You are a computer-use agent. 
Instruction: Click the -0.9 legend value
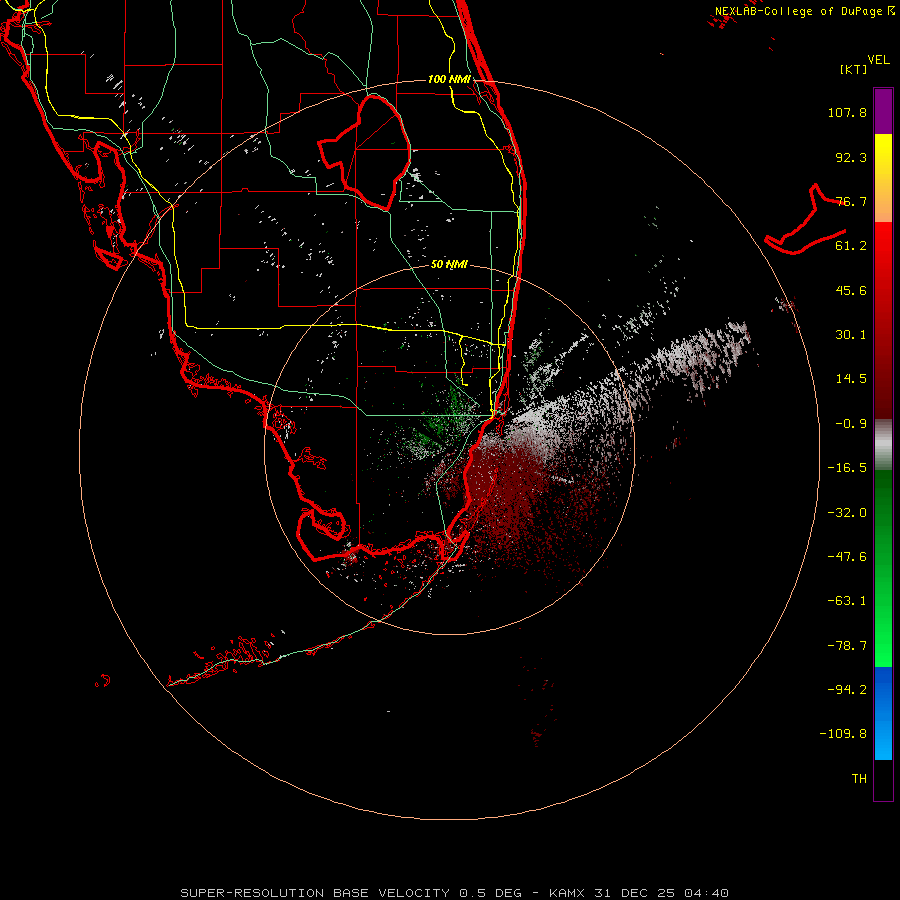point(851,424)
